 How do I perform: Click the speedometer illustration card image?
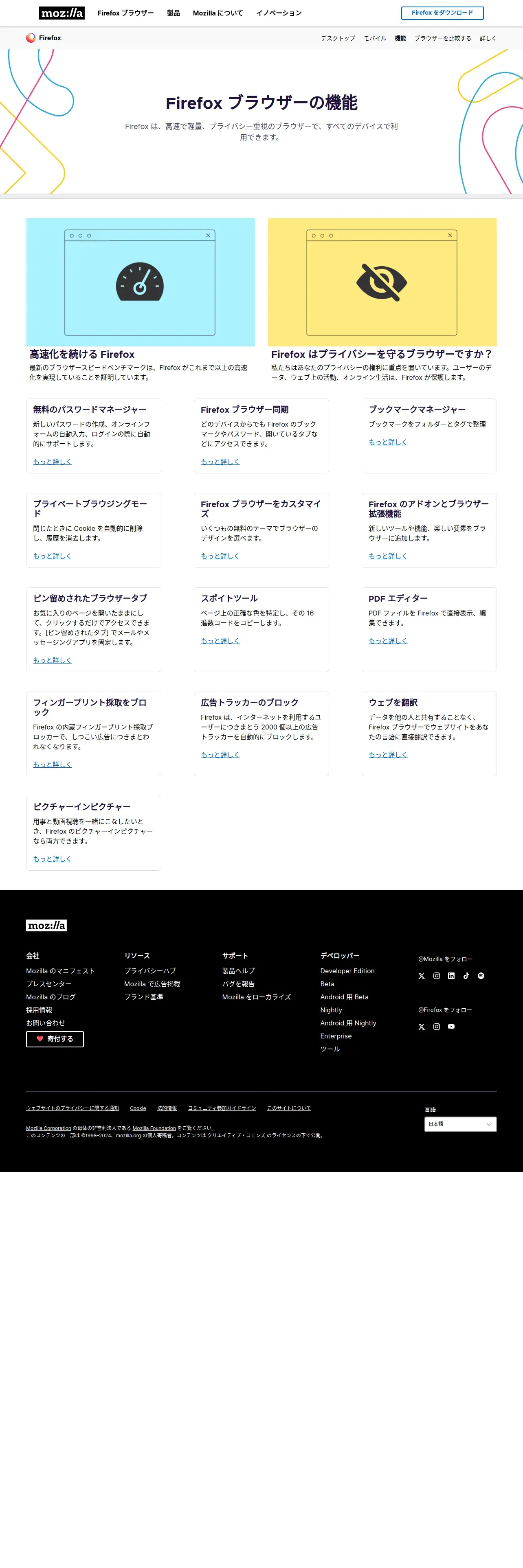(140, 283)
